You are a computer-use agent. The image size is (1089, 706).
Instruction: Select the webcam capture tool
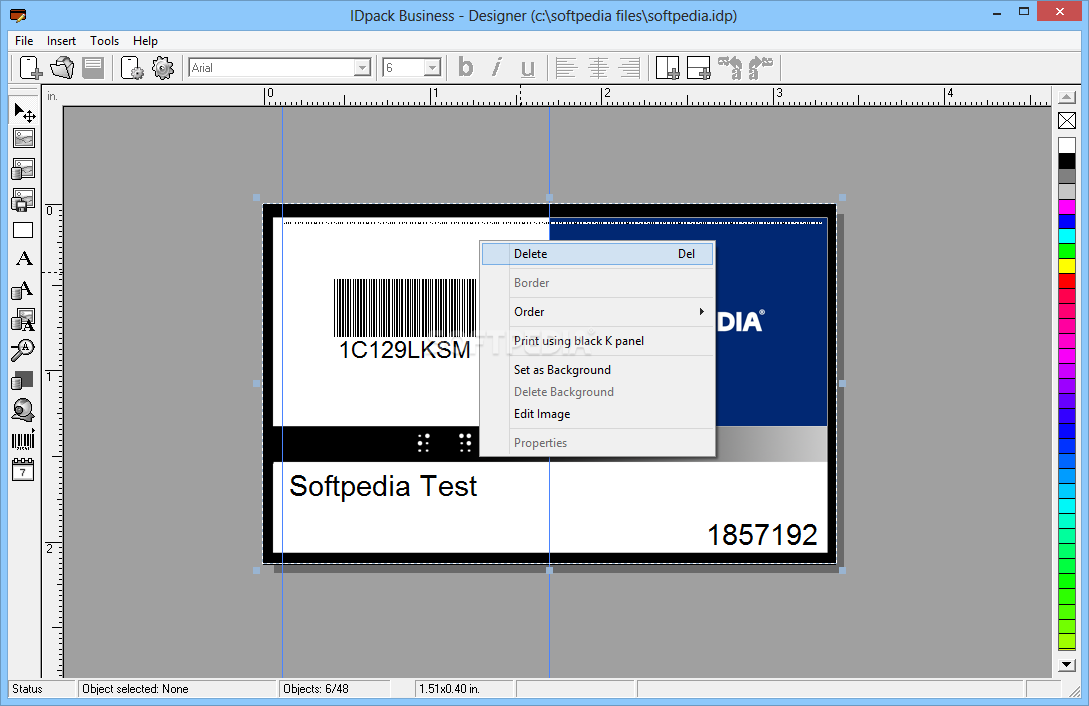point(23,410)
